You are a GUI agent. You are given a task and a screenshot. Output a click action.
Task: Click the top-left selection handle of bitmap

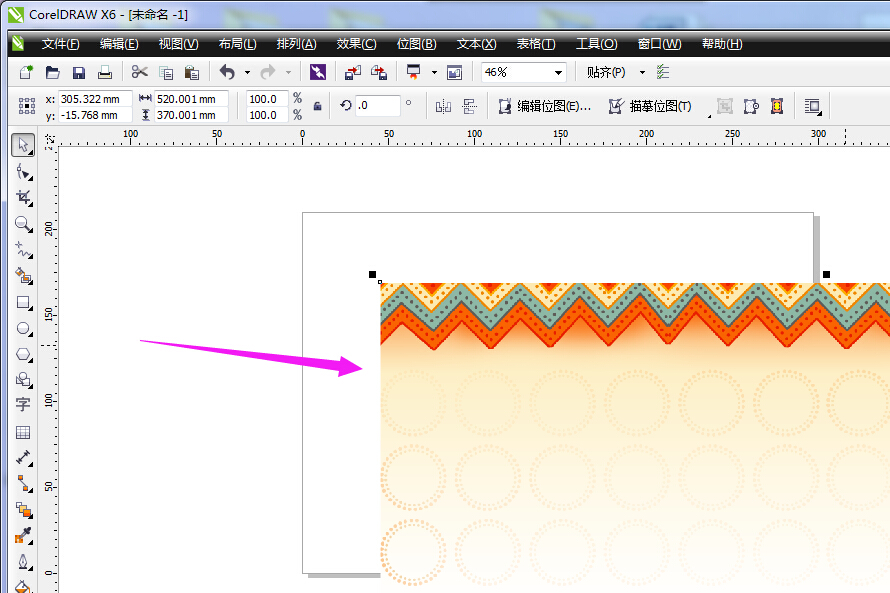pos(372,275)
